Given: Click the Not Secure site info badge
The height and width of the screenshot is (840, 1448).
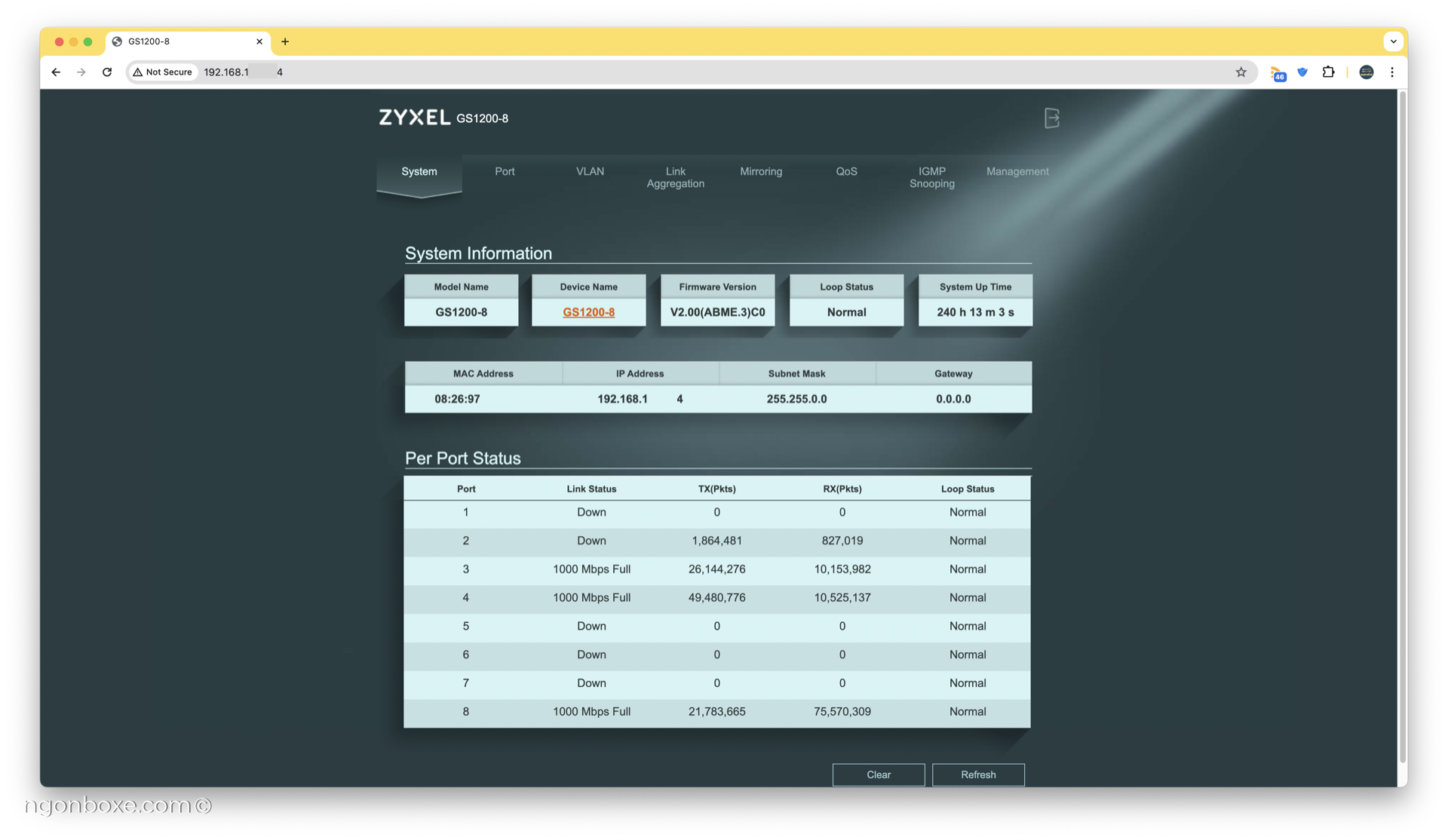Looking at the screenshot, I should tap(162, 72).
